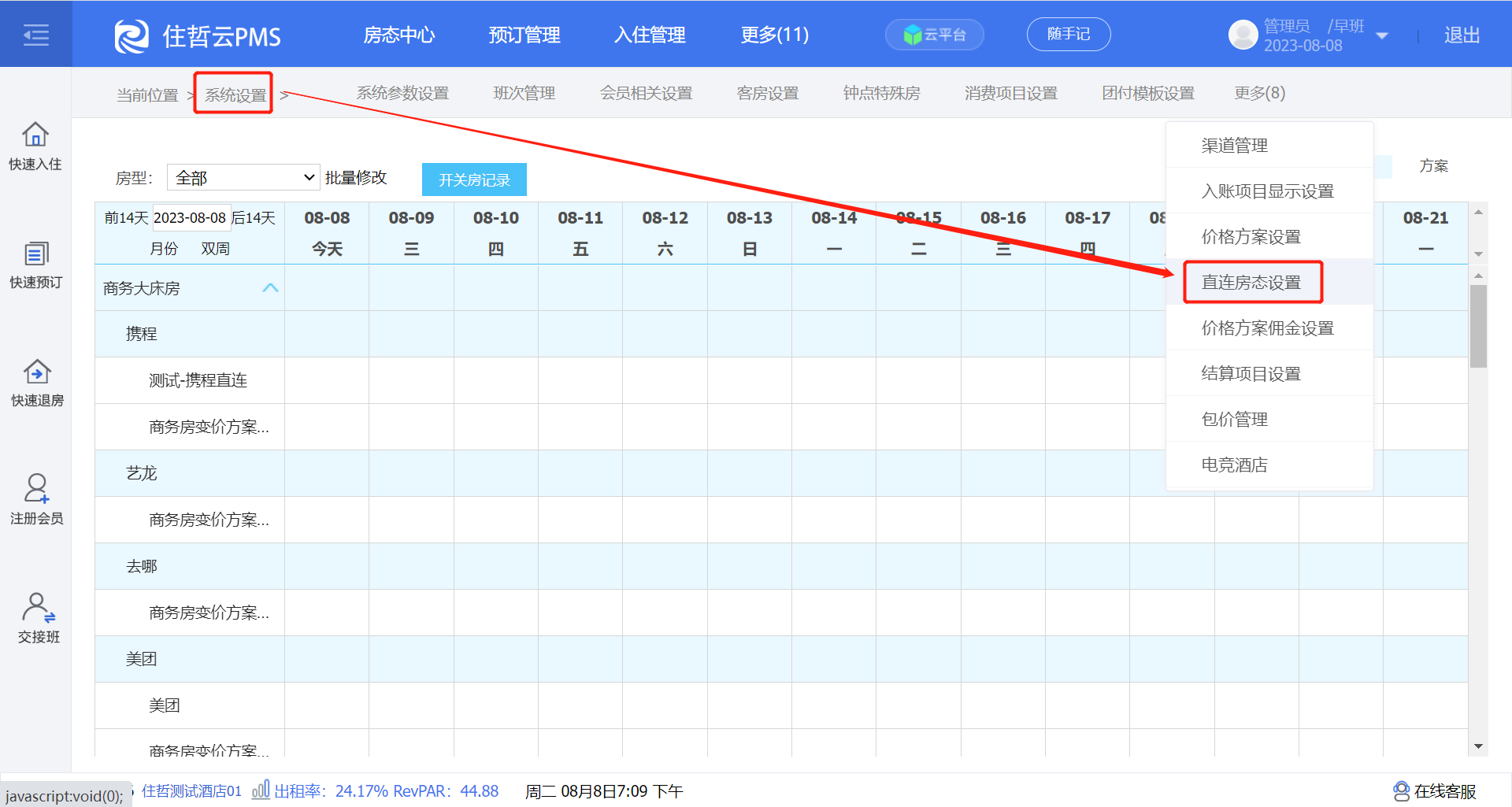Viewport: 1512px width, 807px height.
Task: Open 入住管理 in top navigation
Action: point(650,35)
